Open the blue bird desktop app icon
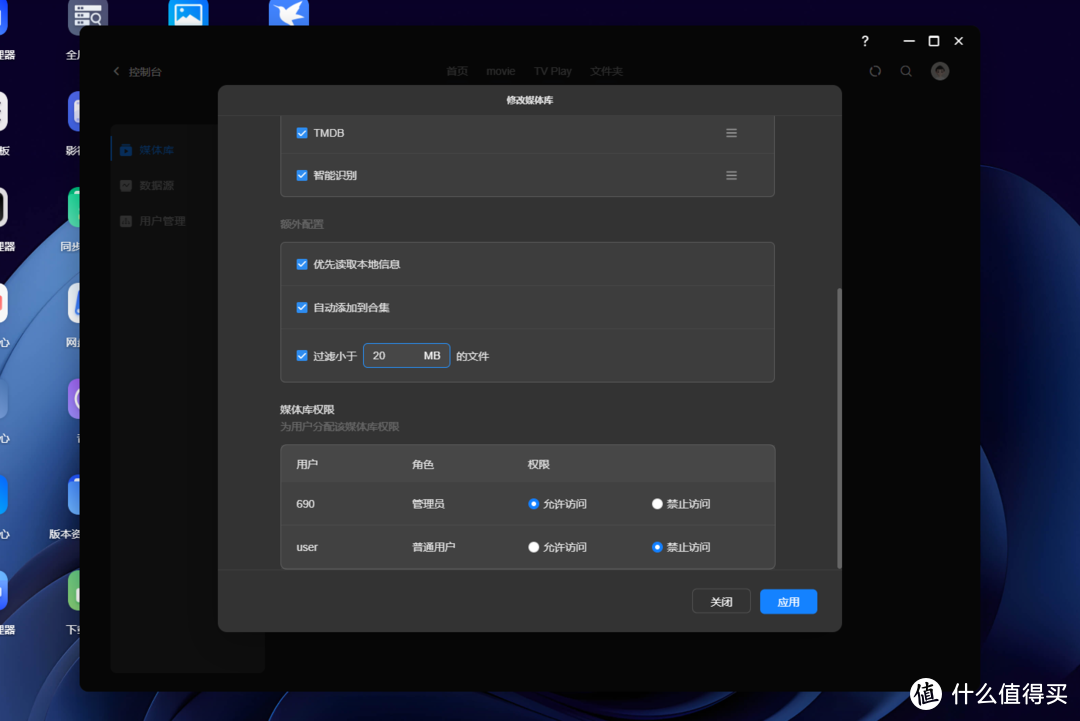Image resolution: width=1080 pixels, height=721 pixels. 288,15
